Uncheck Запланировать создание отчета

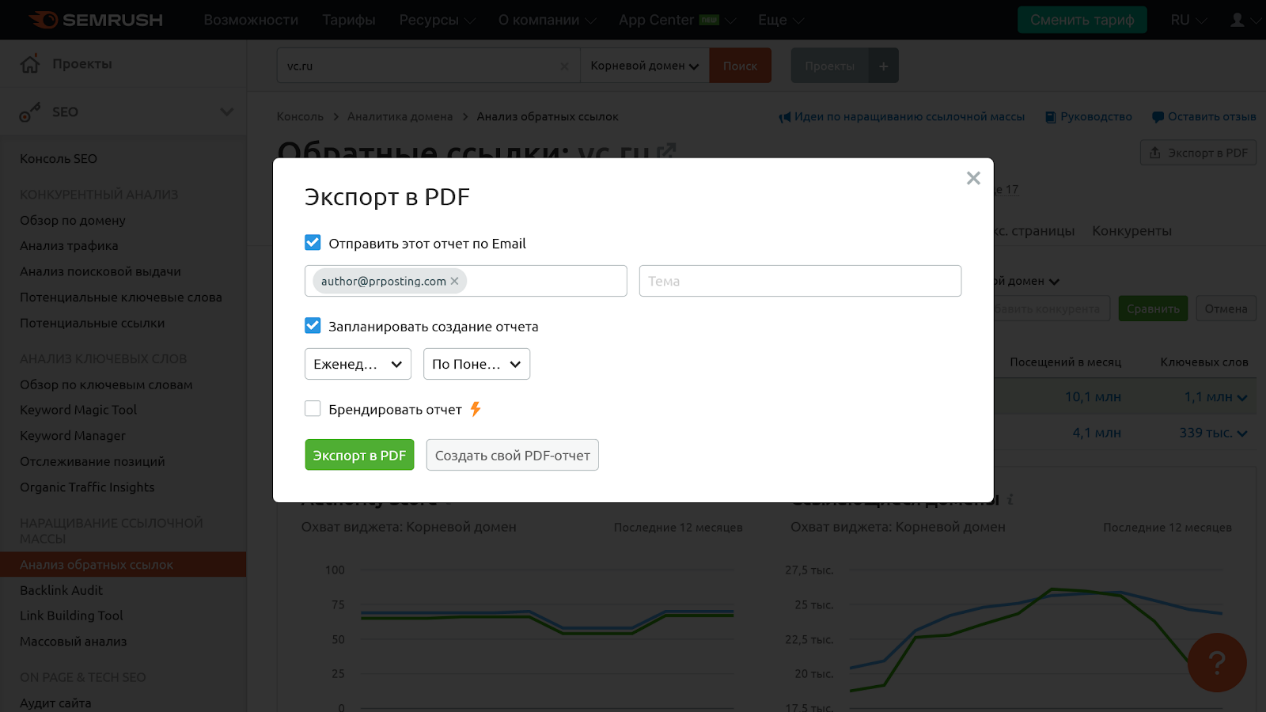point(313,326)
